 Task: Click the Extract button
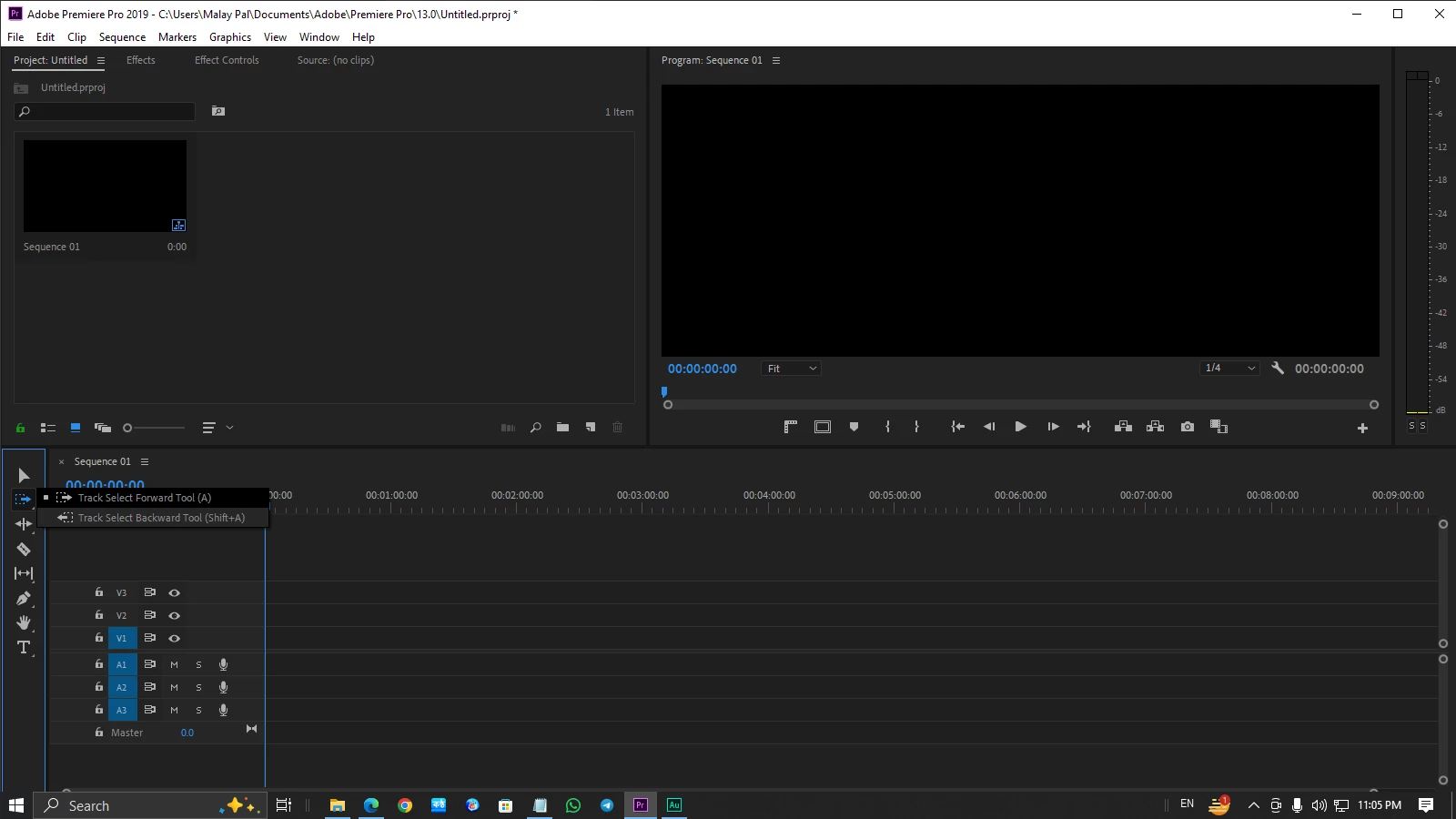1155,427
